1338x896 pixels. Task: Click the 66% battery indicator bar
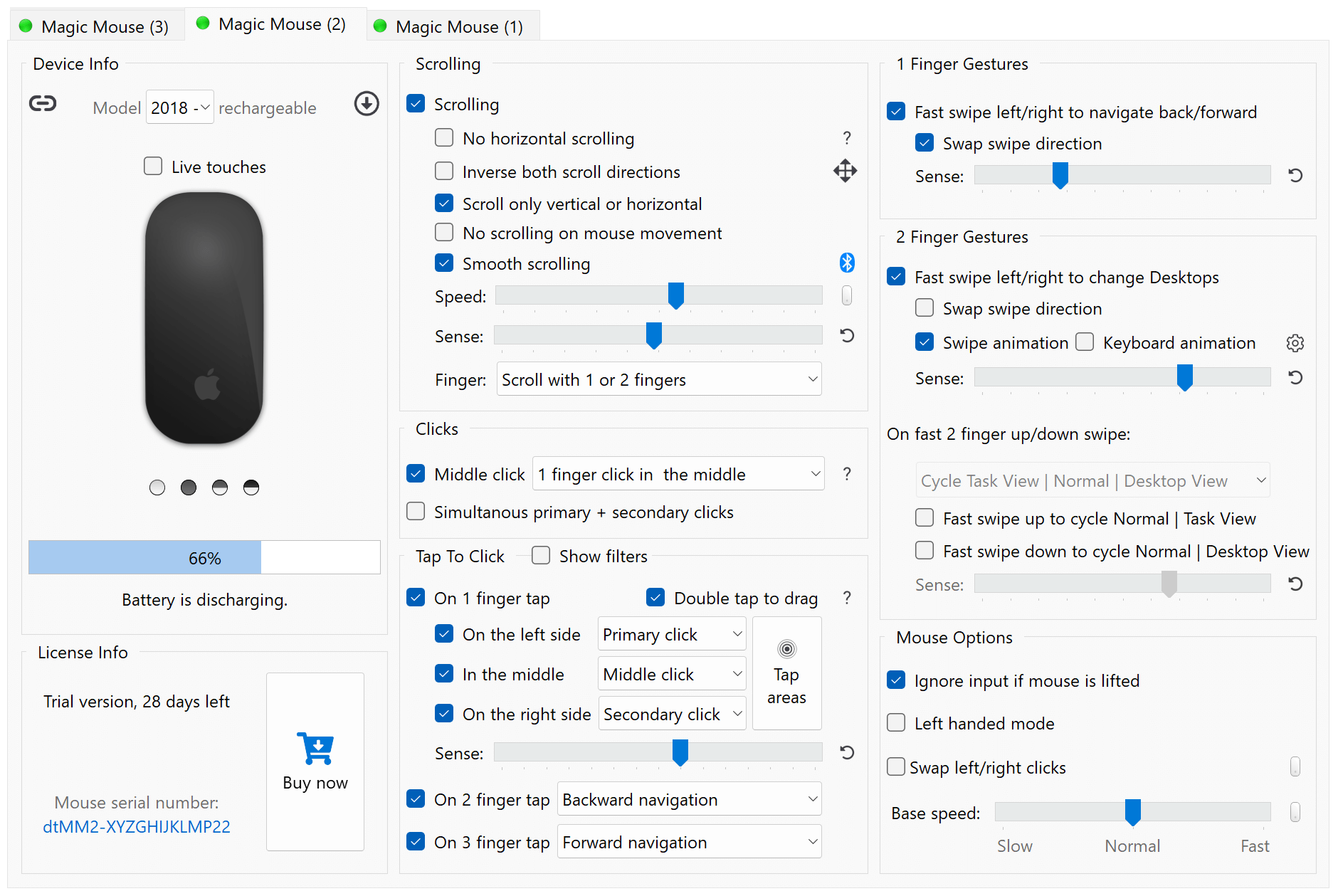tap(204, 557)
